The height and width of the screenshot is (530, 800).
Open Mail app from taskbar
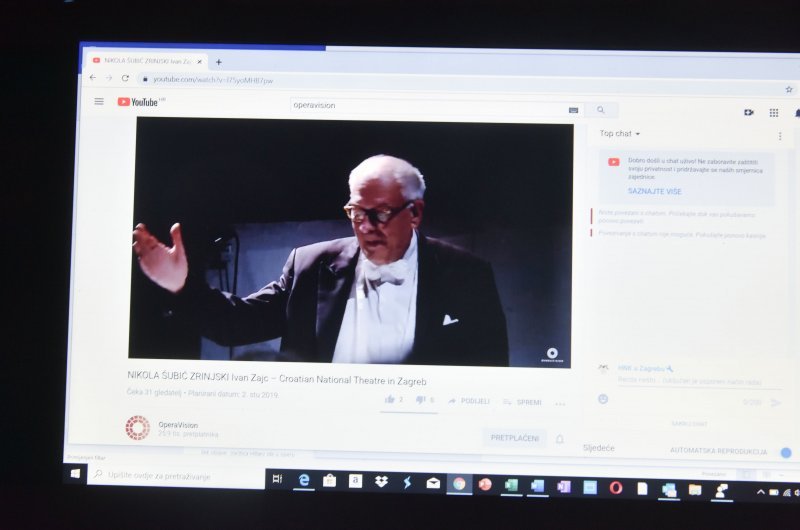point(433,483)
